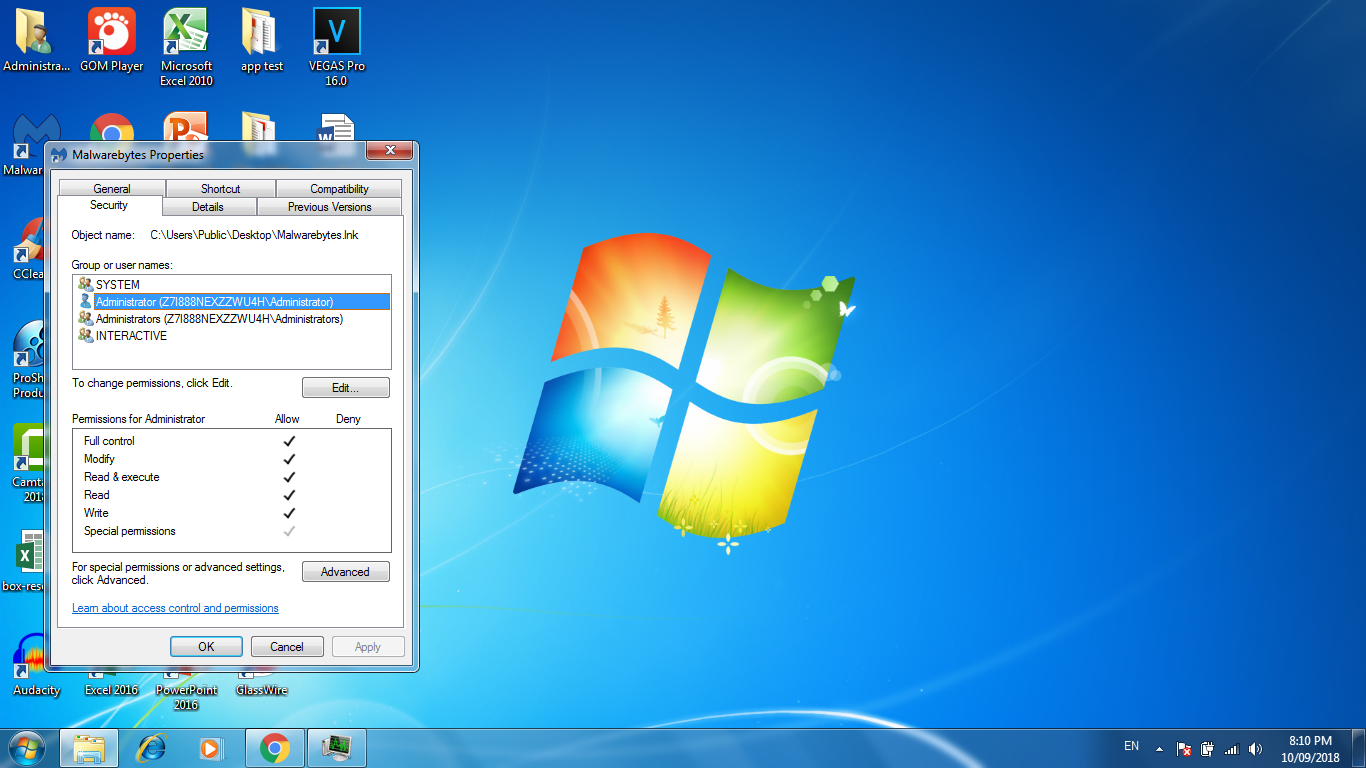Switch to the Previous Versions tab
Image resolution: width=1366 pixels, height=768 pixels.
pos(329,207)
